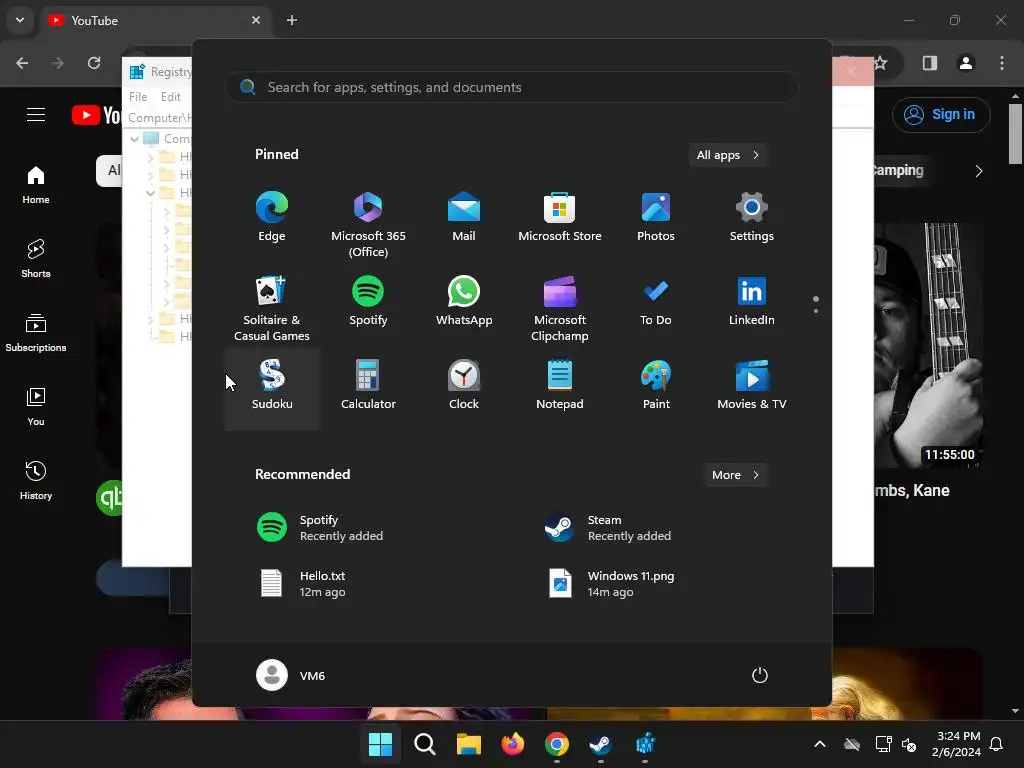Click YouTube Sign in button
The width and height of the screenshot is (1024, 768).
coord(940,114)
